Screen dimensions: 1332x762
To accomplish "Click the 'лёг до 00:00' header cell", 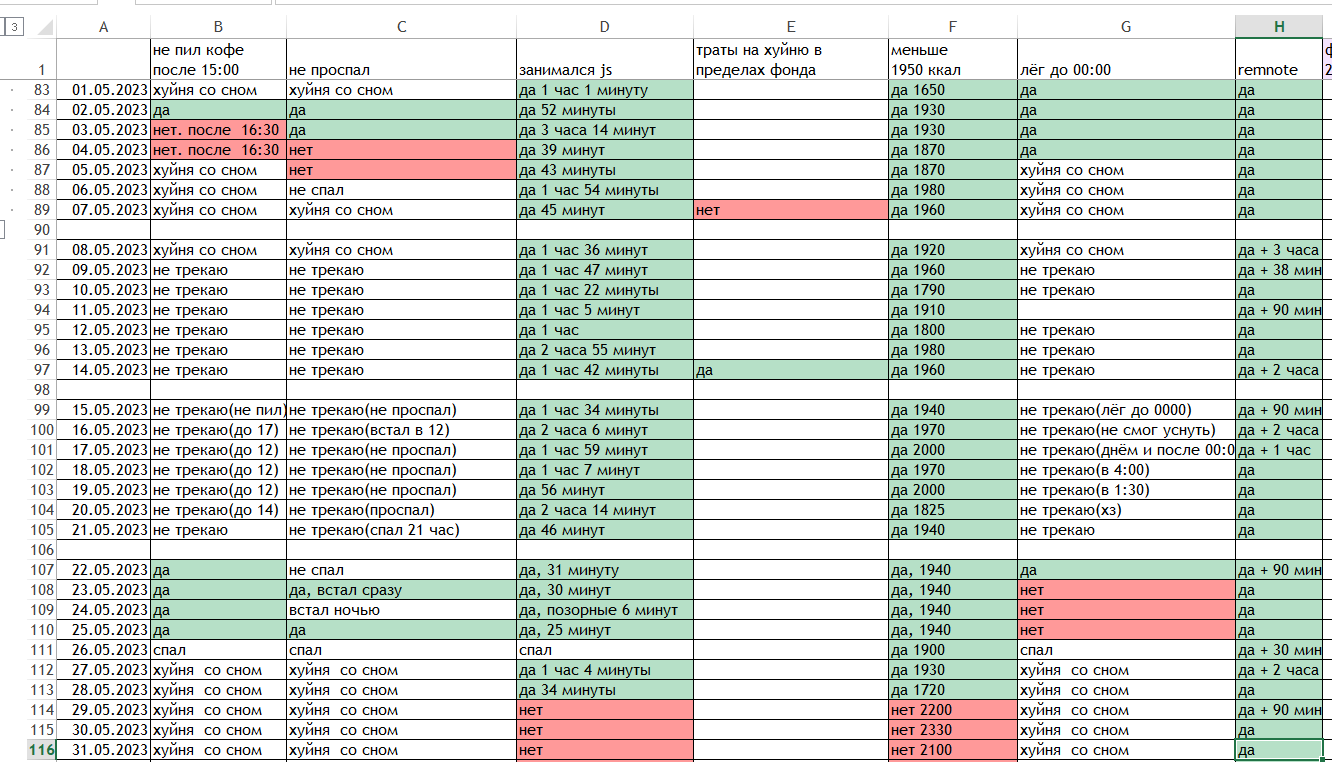I will 1126,59.
